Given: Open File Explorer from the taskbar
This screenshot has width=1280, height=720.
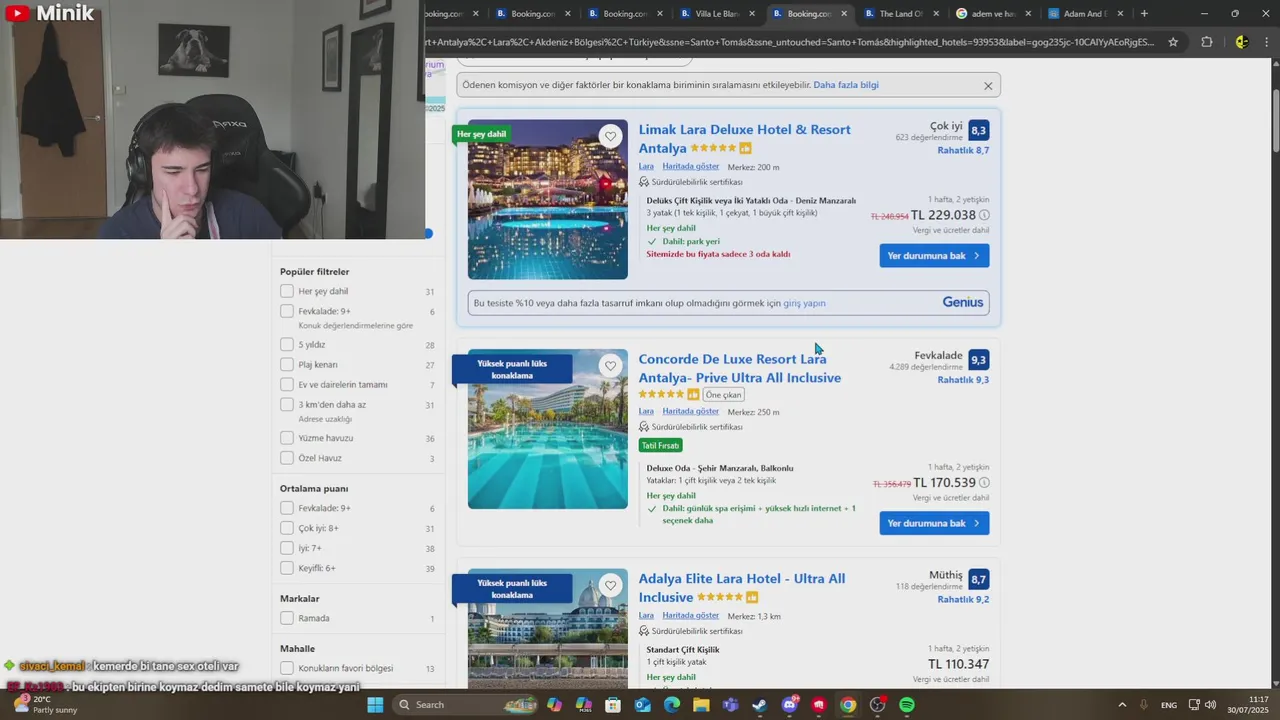Looking at the screenshot, I should click(701, 705).
